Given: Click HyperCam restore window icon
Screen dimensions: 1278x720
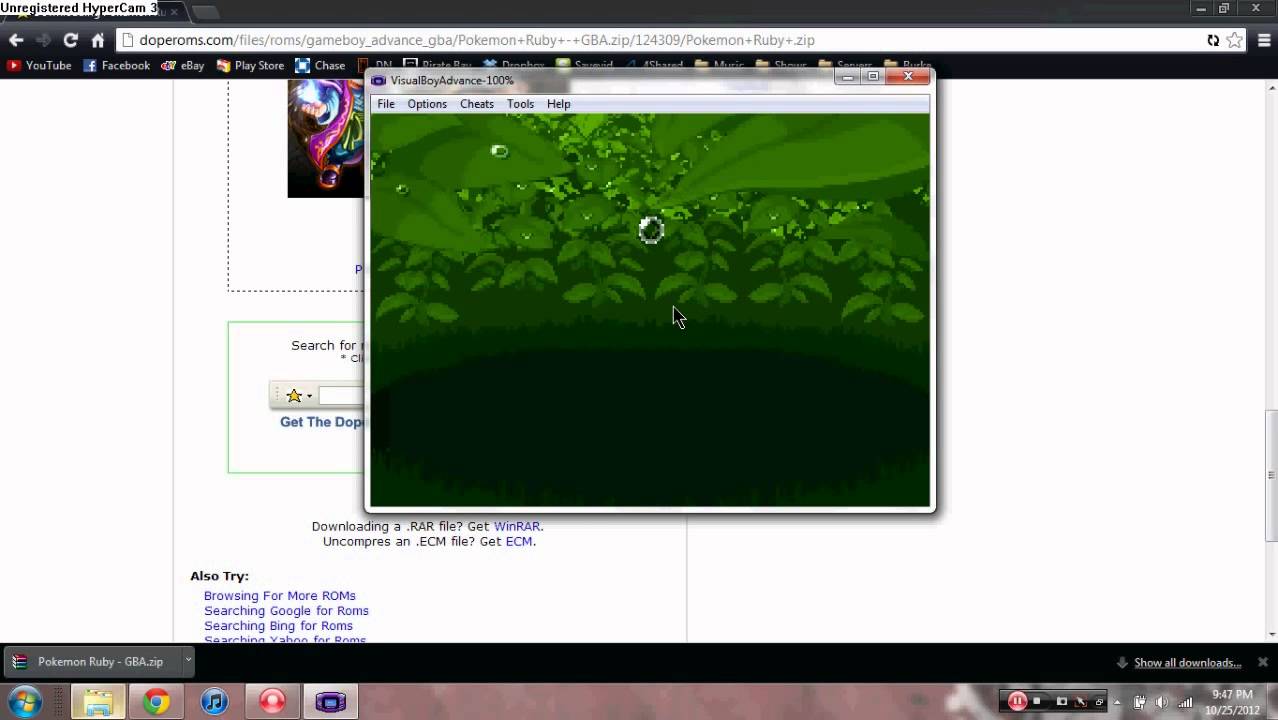Looking at the screenshot, I should 1099,701.
